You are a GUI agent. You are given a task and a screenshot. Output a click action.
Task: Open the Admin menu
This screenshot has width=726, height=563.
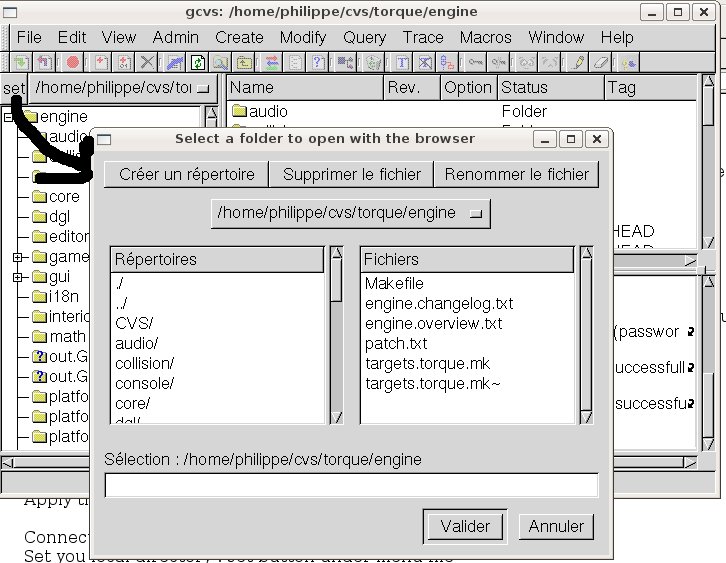click(175, 37)
